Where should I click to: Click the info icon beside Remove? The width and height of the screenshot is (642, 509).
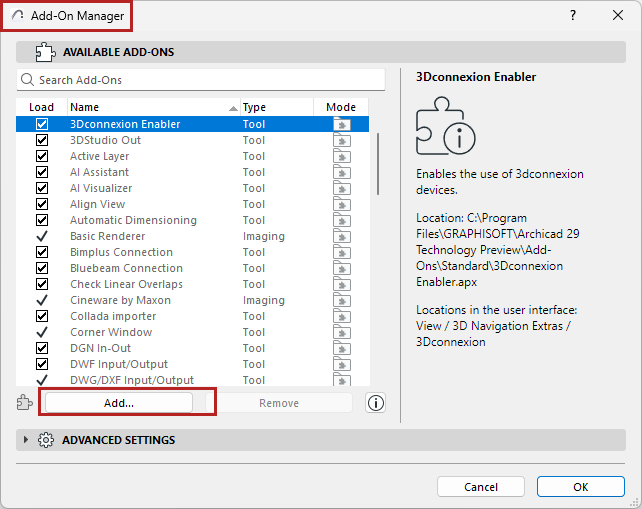click(376, 403)
